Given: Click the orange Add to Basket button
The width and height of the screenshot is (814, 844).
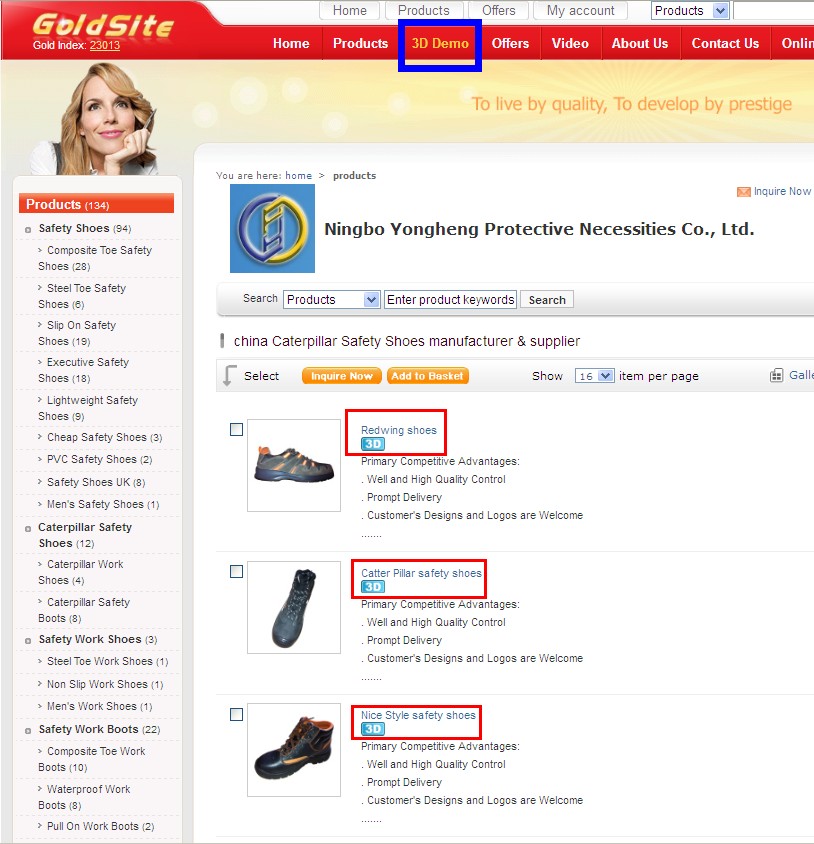Looking at the screenshot, I should (427, 376).
